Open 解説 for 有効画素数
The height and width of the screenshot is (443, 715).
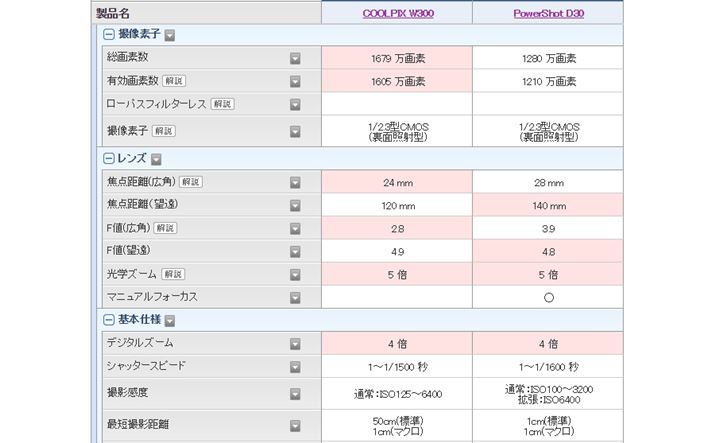pos(174,81)
